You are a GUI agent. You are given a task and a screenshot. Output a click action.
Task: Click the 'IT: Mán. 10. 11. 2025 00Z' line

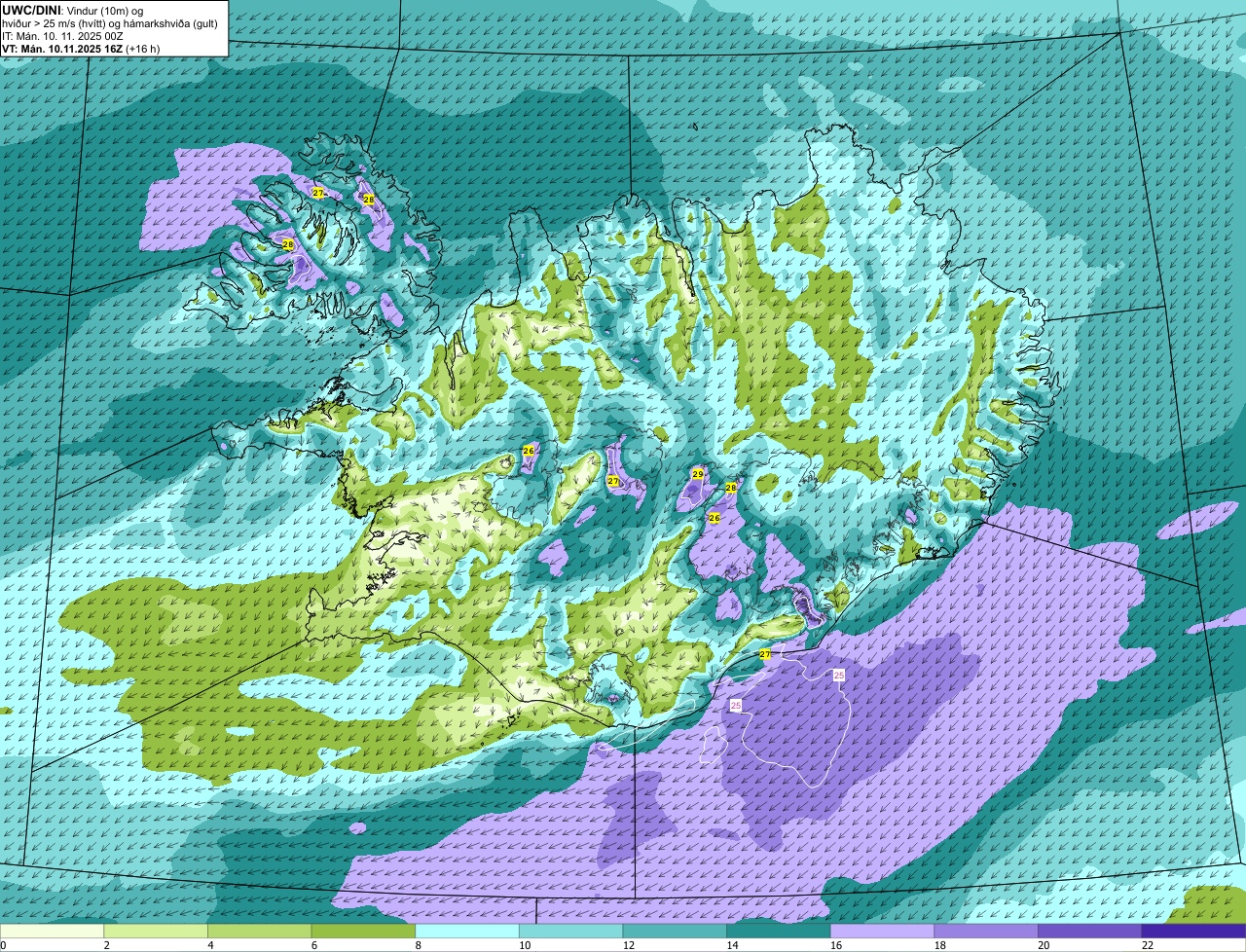(x=62, y=35)
